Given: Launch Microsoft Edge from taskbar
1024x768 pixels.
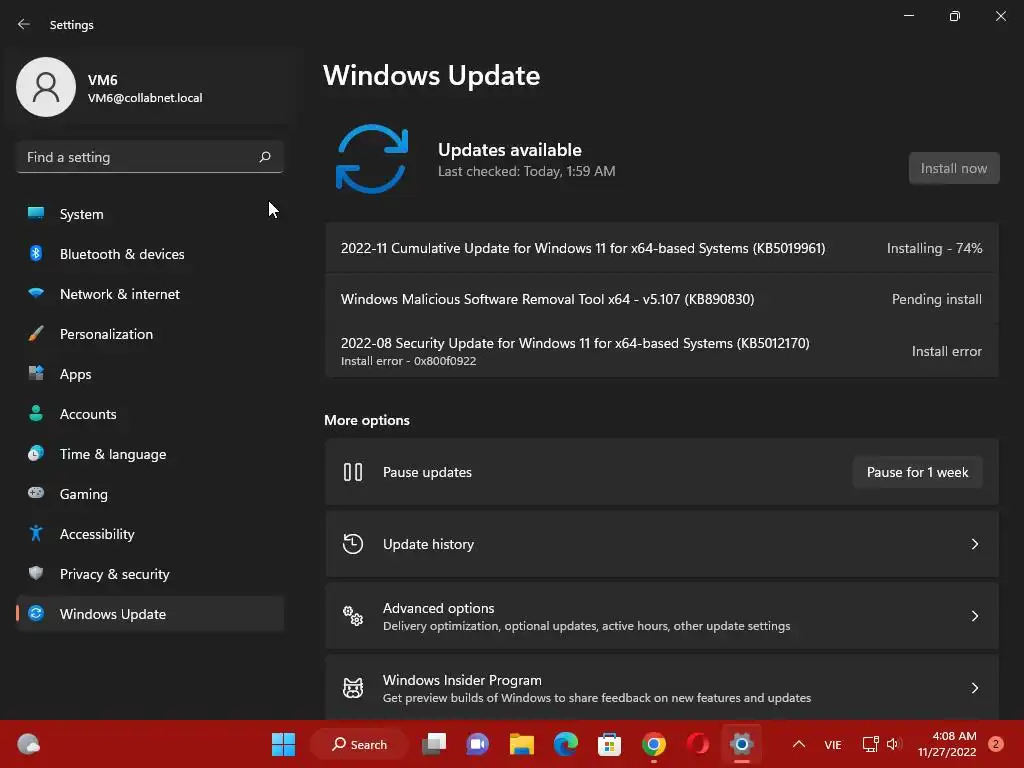Looking at the screenshot, I should pyautogui.click(x=566, y=744).
